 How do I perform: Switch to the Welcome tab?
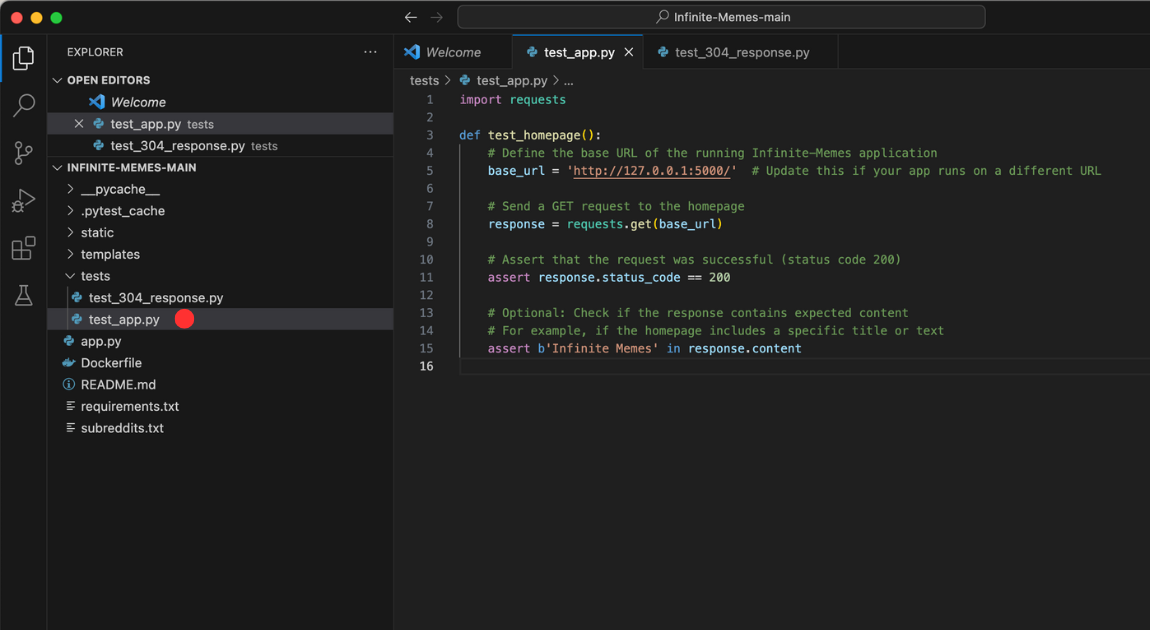coord(453,51)
